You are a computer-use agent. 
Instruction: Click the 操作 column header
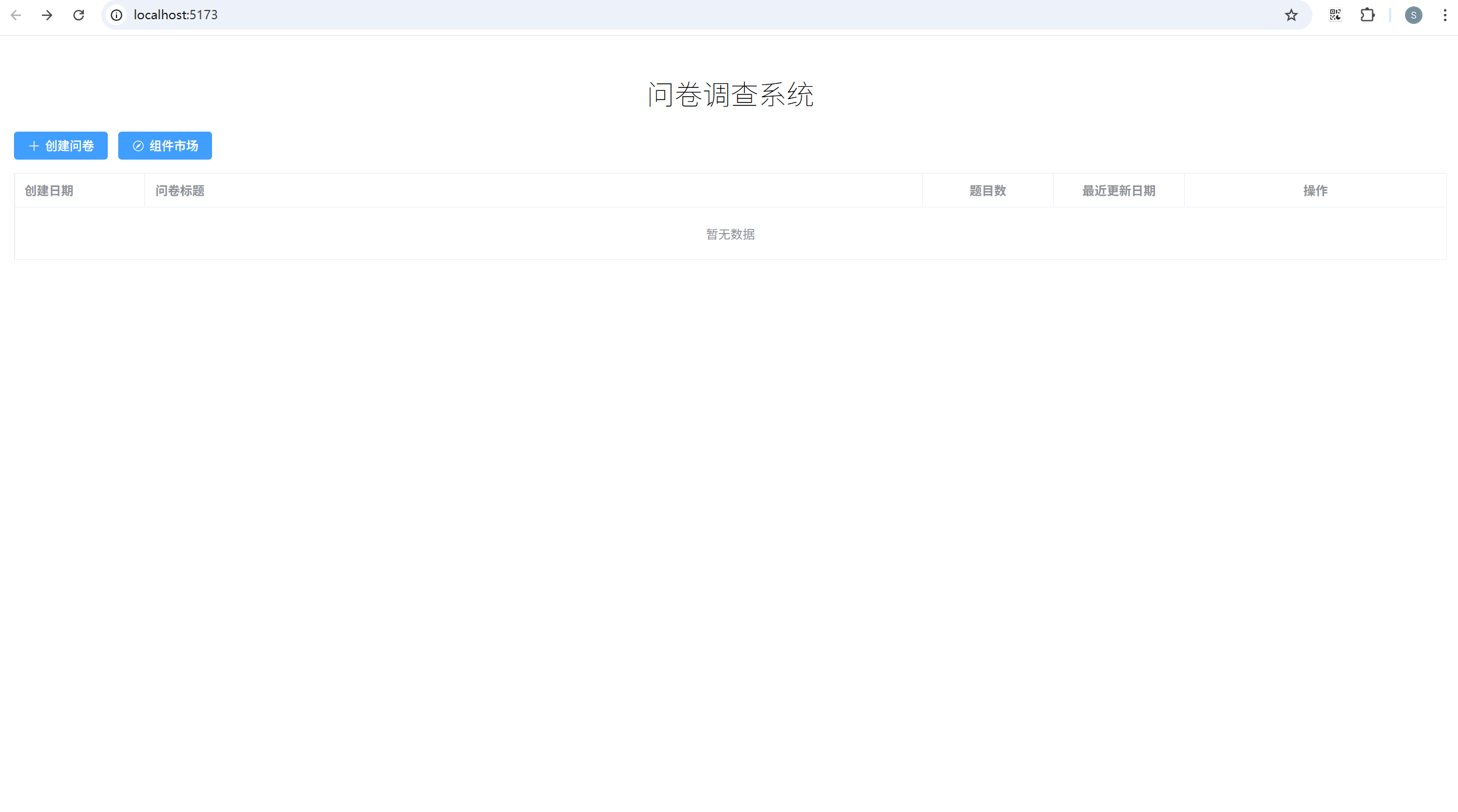click(1315, 190)
